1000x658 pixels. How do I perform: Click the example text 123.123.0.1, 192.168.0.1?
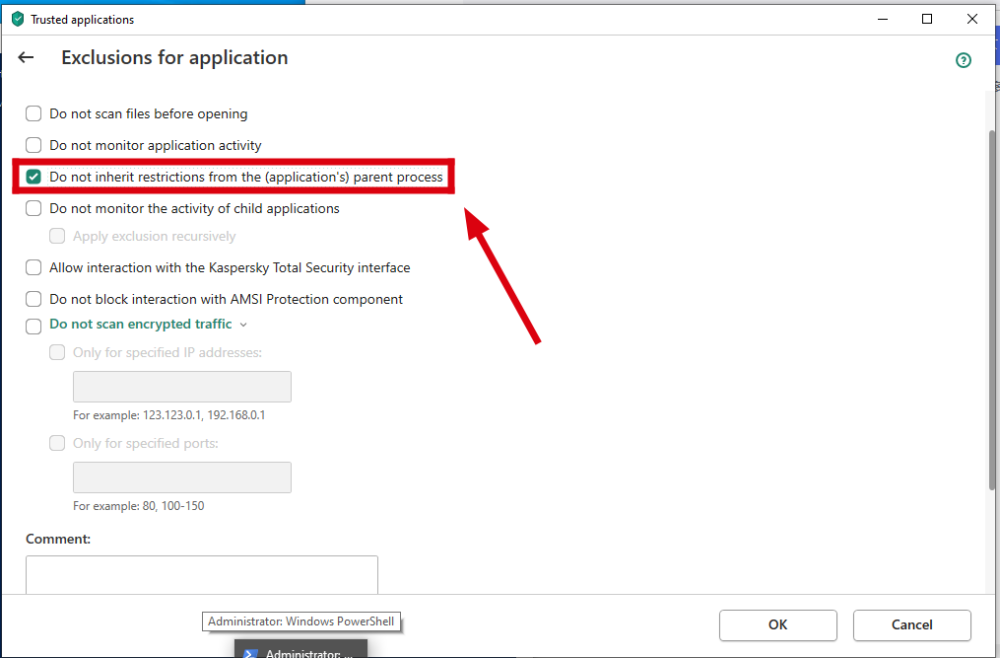click(204, 415)
